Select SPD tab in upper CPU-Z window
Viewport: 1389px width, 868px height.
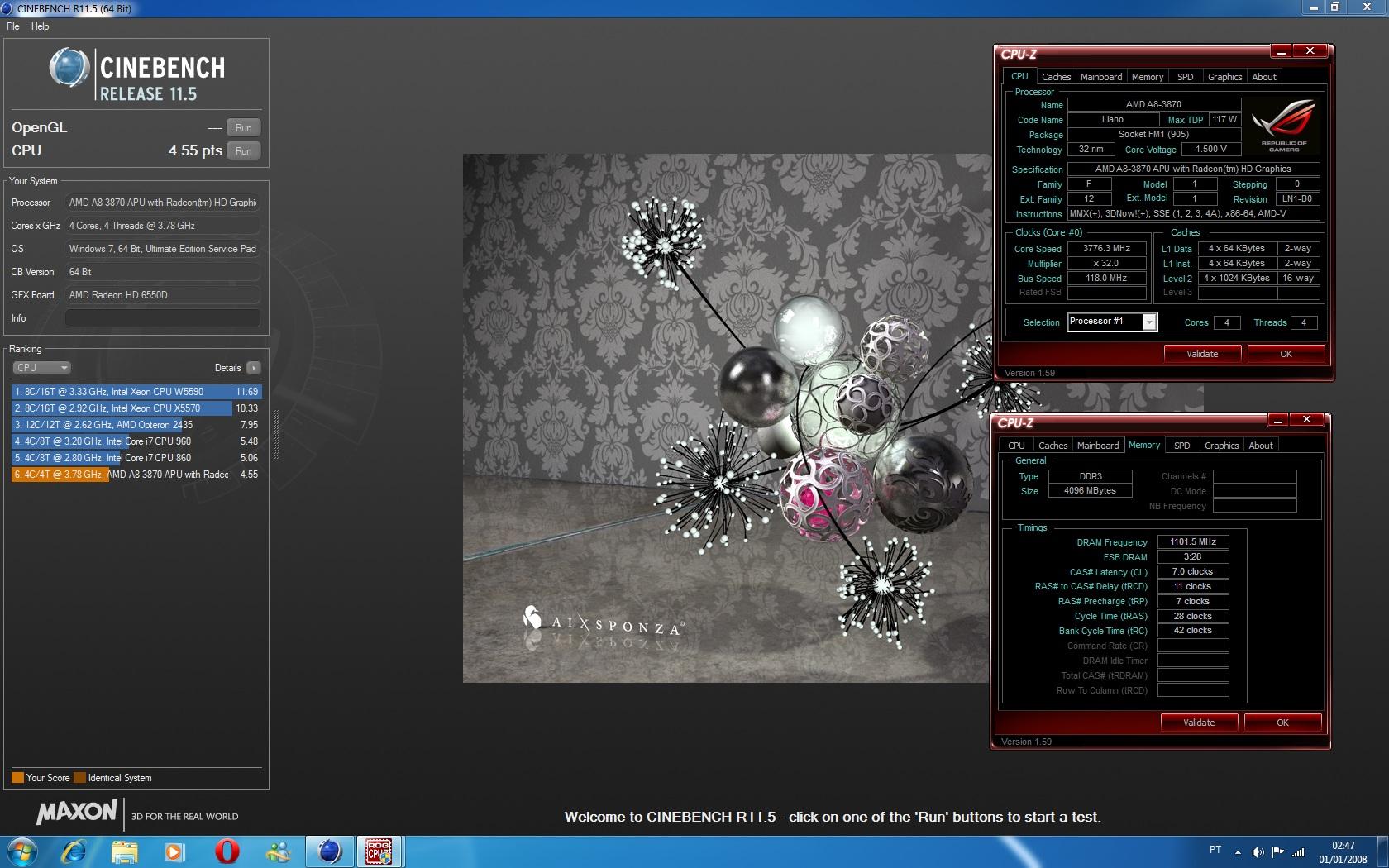[x=1186, y=77]
